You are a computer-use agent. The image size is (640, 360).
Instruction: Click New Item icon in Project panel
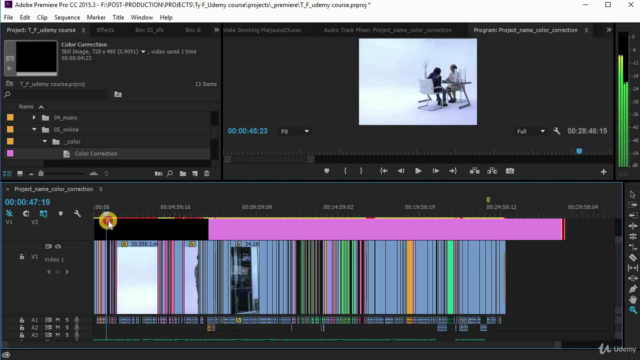coord(195,173)
